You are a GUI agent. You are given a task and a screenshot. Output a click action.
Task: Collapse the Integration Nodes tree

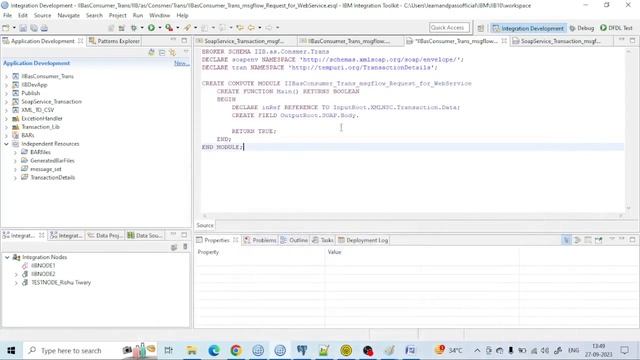click(7, 257)
